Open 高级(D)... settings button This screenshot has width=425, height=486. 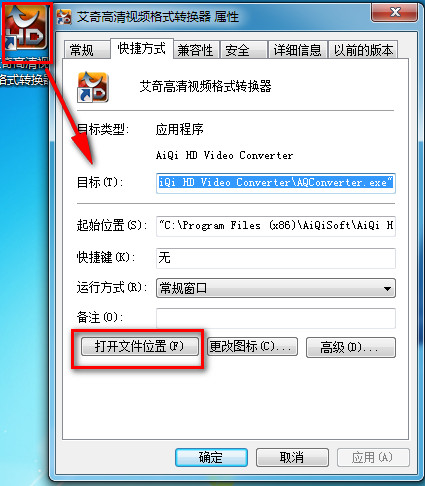click(351, 348)
